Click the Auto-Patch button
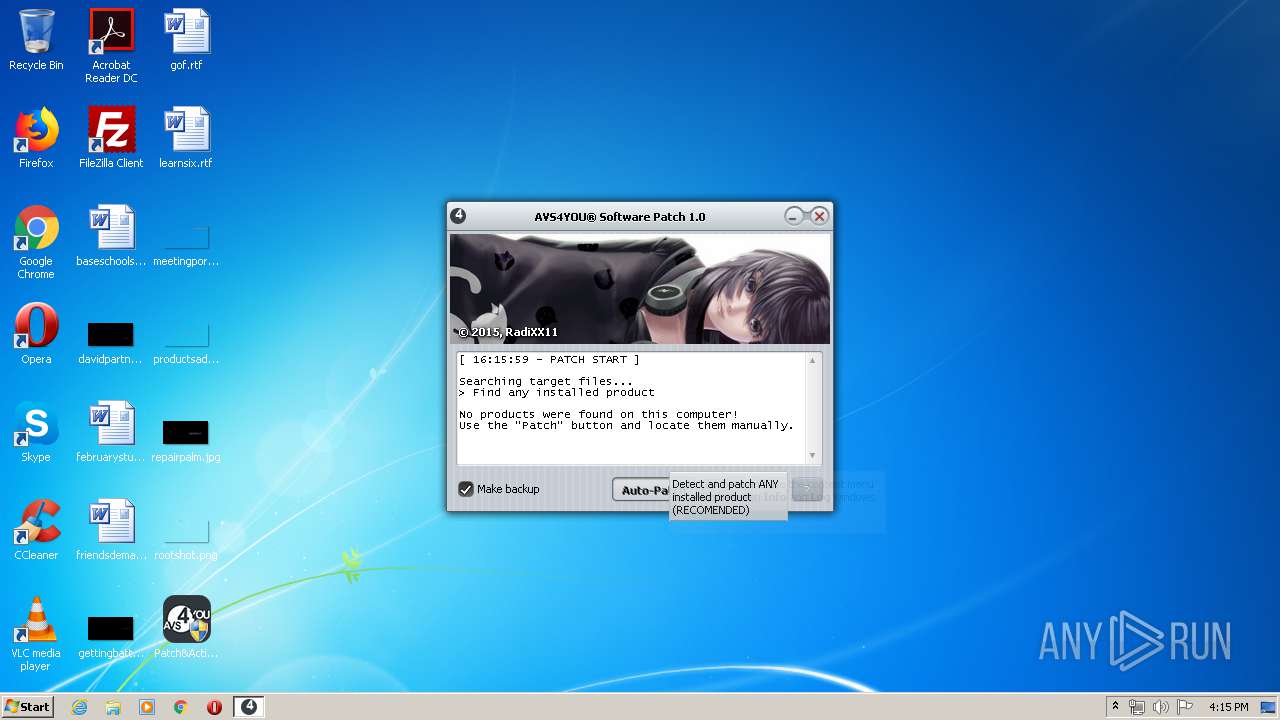This screenshot has width=1280, height=720. [x=641, y=490]
